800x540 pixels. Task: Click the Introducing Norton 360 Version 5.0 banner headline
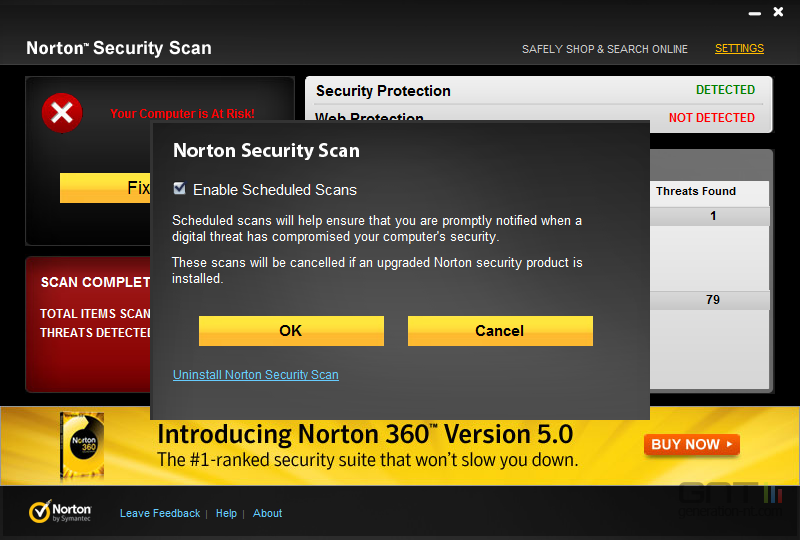365,434
